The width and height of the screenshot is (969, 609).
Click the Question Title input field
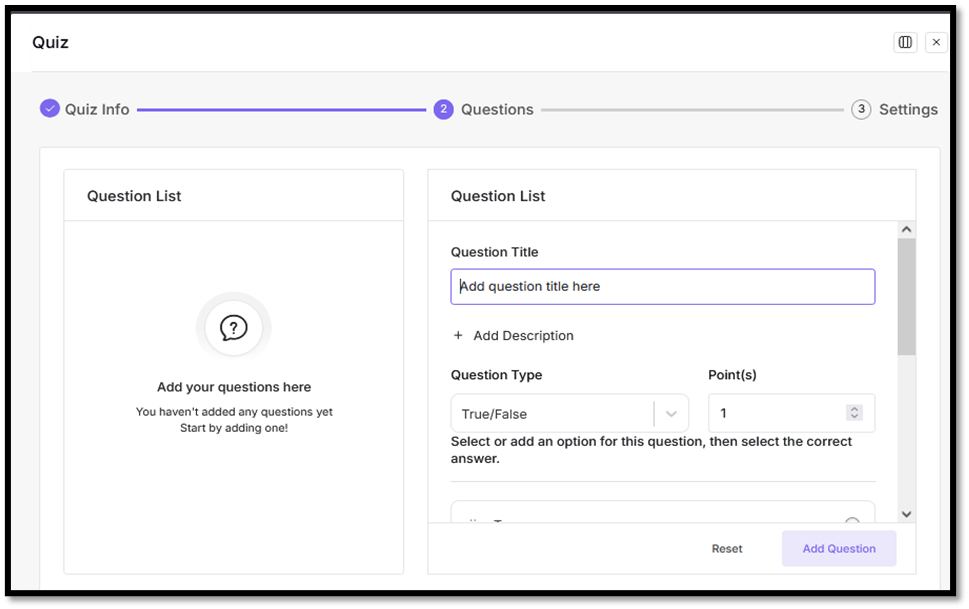(x=662, y=286)
